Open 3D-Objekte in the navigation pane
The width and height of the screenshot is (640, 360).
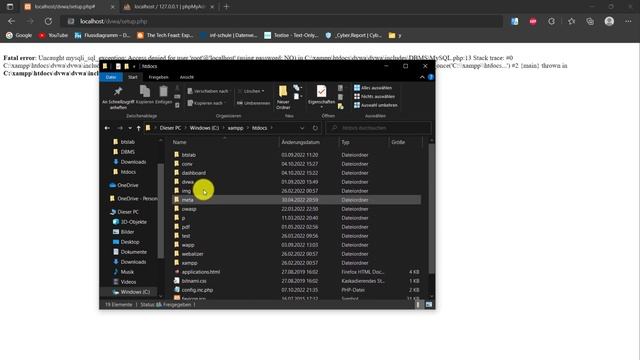(133, 222)
